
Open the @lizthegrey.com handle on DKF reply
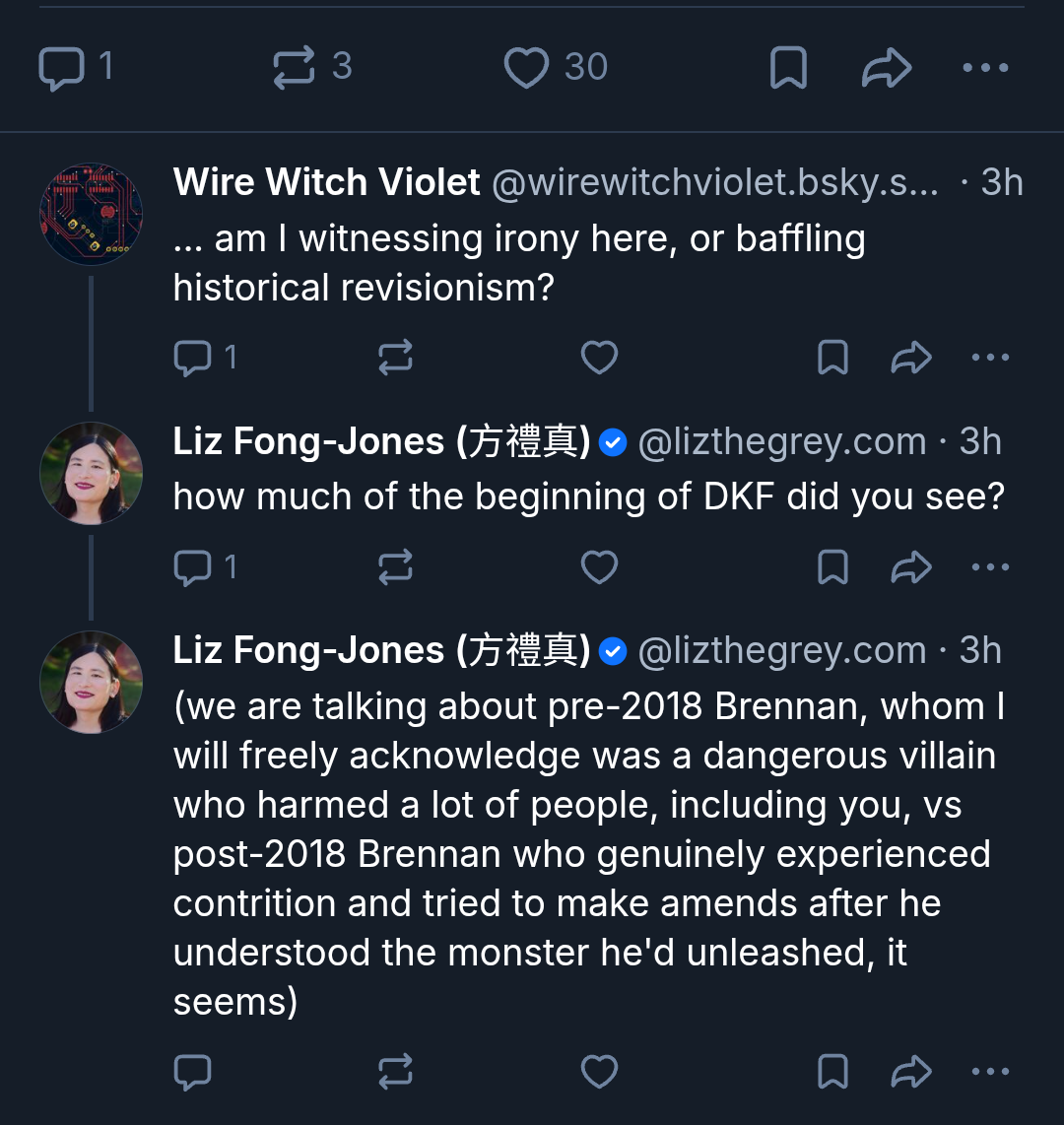pos(782,442)
